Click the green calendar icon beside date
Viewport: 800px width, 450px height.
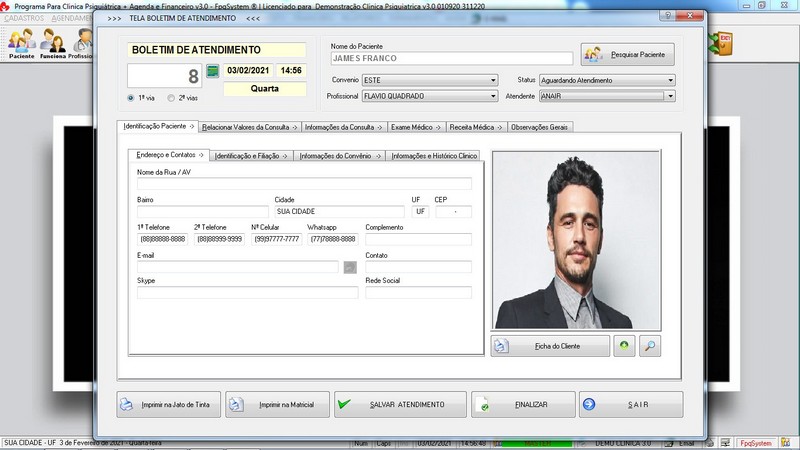(212, 71)
